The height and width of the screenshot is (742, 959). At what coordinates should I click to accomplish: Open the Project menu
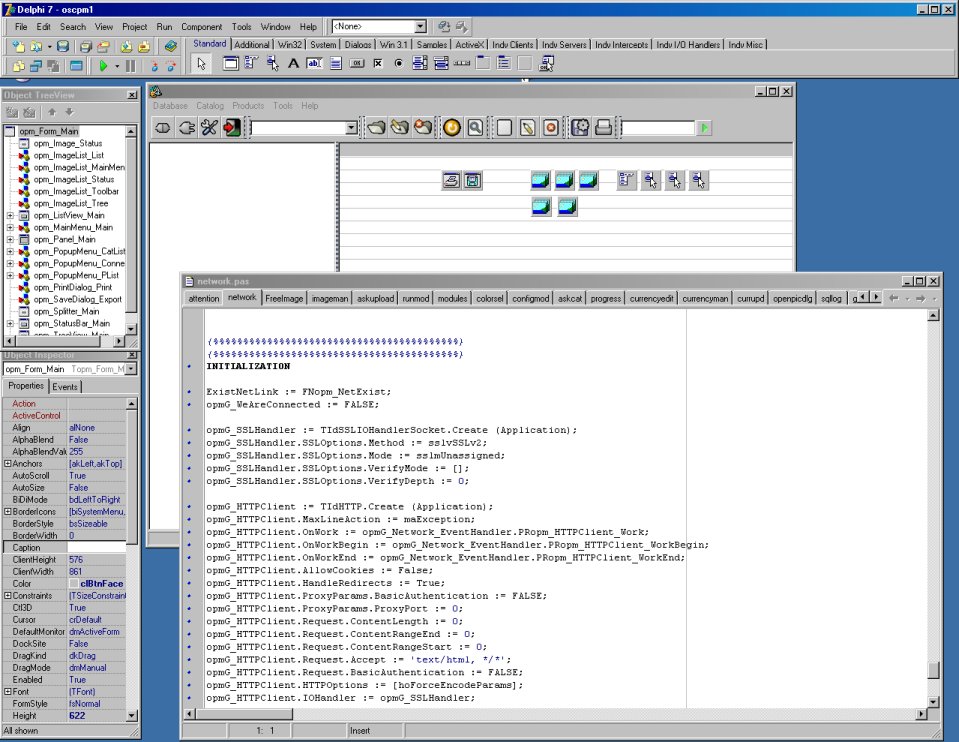[x=134, y=26]
